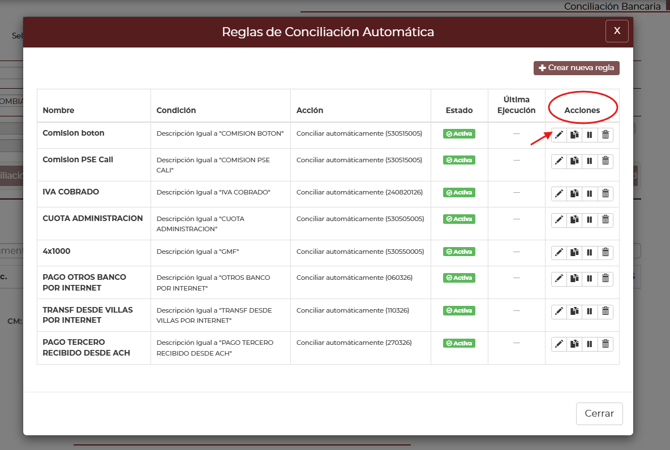Delete the PAGO TERCERO RECIBIDO DESDE ACH rule
This screenshot has width=670, height=450.
(x=605, y=344)
